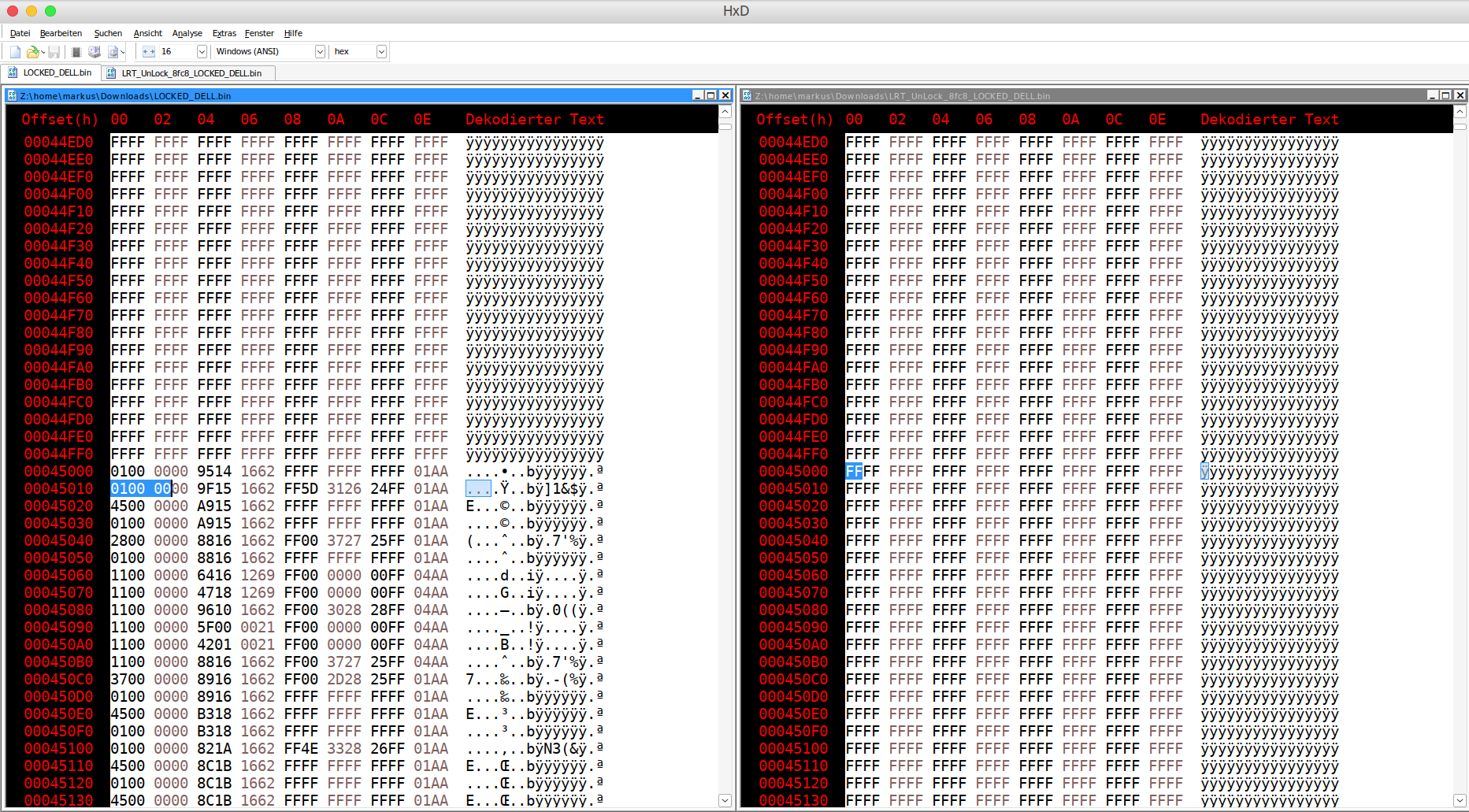The image size is (1469, 812).
Task: Open the bytes per row dropdown showing 16
Action: (x=202, y=52)
